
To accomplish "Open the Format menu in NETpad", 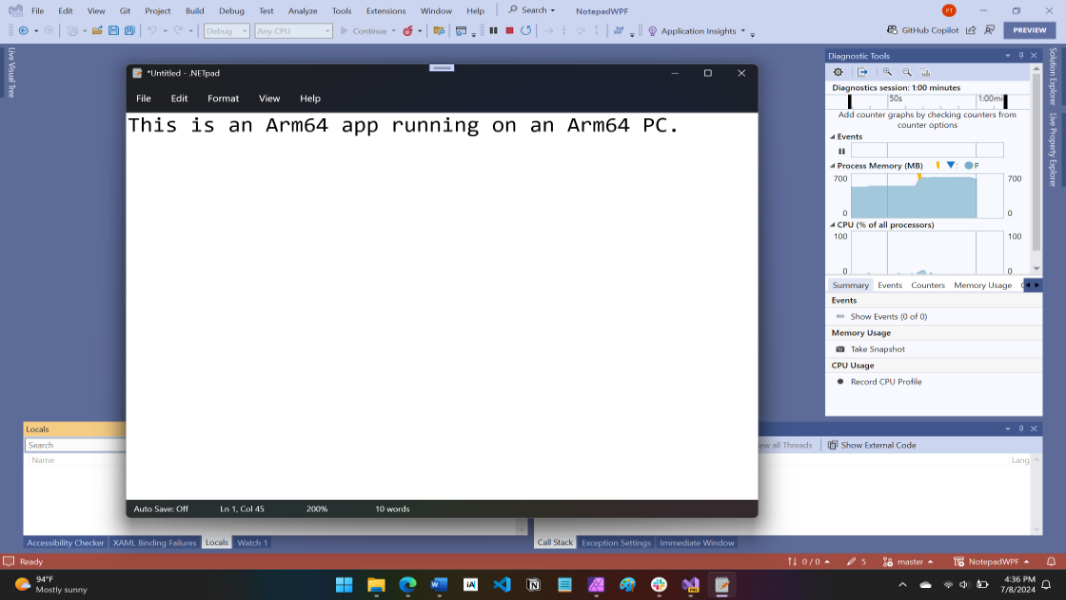I will [223, 98].
